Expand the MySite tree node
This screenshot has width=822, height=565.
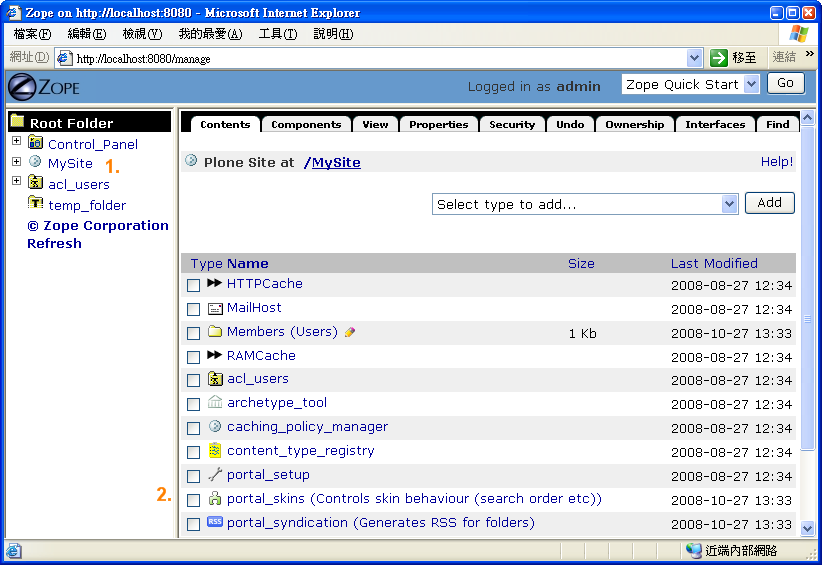(x=16, y=161)
